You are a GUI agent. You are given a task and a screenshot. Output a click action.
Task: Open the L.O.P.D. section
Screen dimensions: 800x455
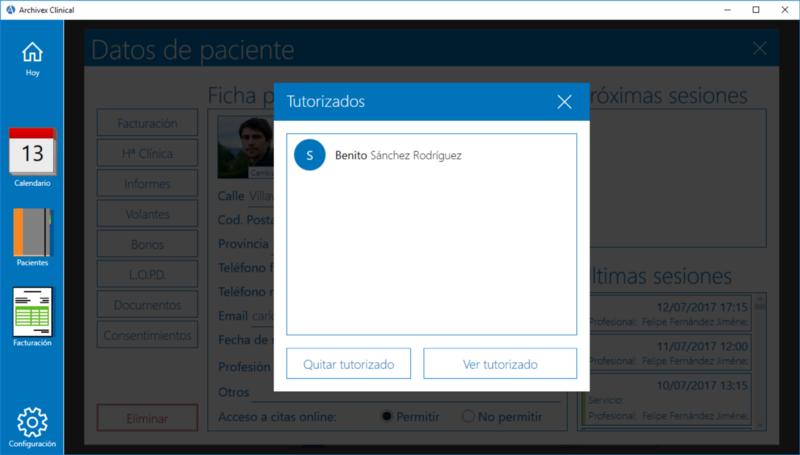(147, 274)
